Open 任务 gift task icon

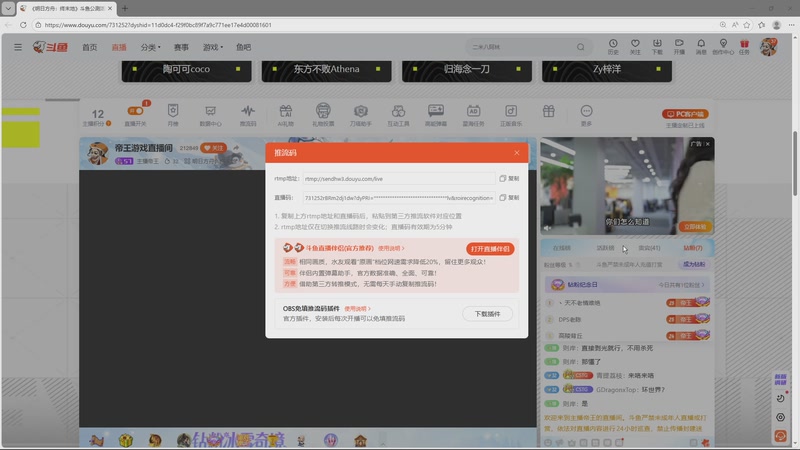[744, 46]
